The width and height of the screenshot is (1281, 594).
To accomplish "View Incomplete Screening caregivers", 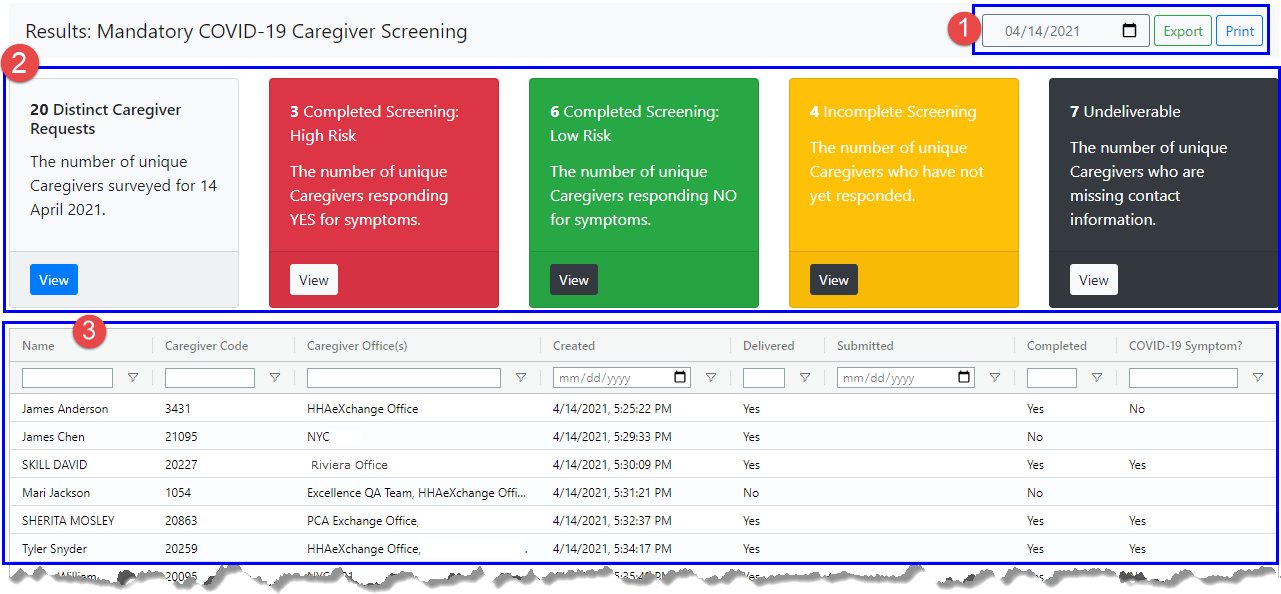I will pos(834,280).
